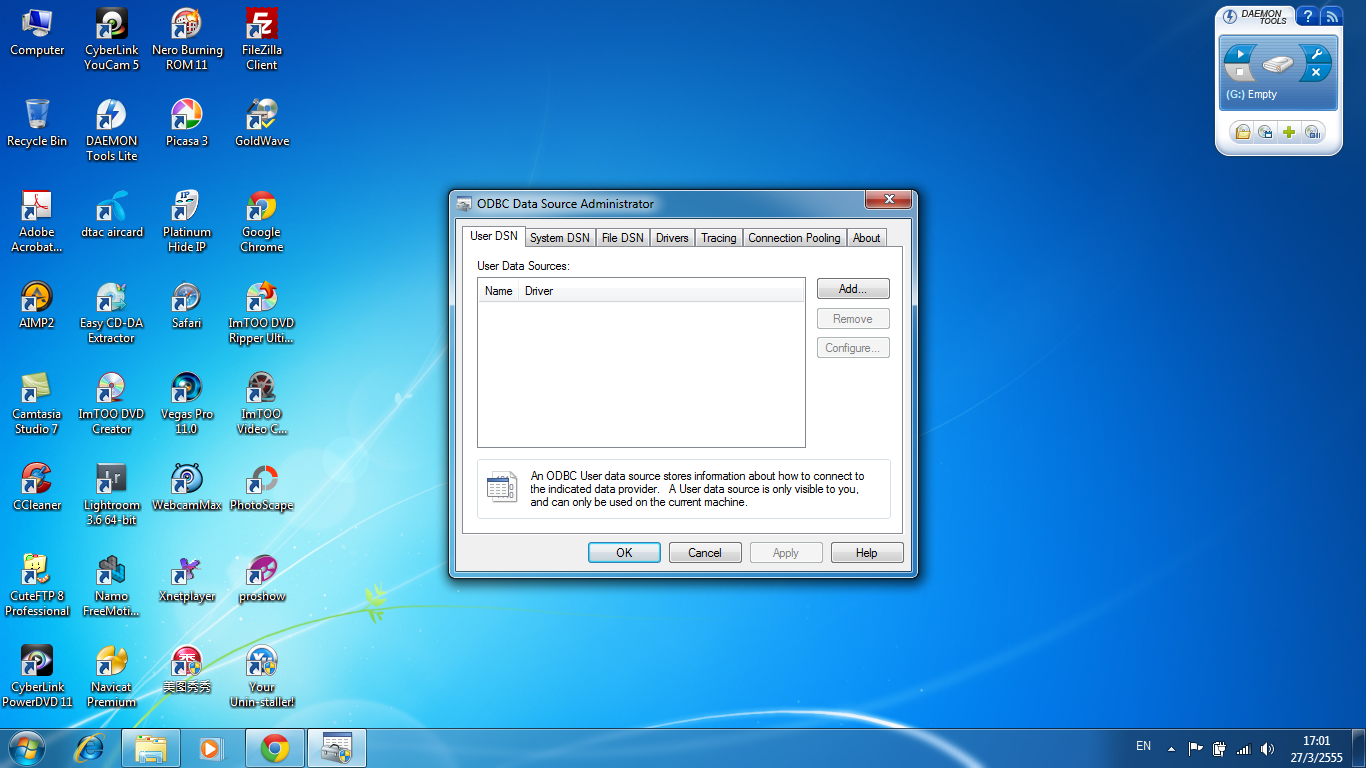This screenshot has height=768, width=1366.
Task: Open the About tab
Action: pos(866,238)
